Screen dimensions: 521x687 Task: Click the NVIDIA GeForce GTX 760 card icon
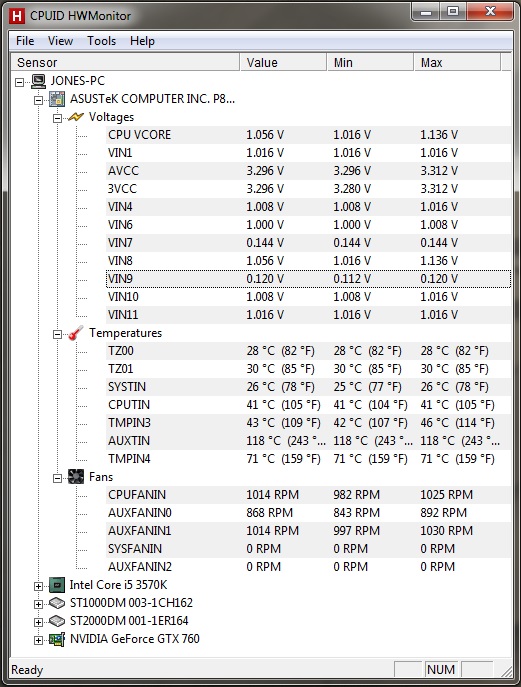(x=57, y=639)
